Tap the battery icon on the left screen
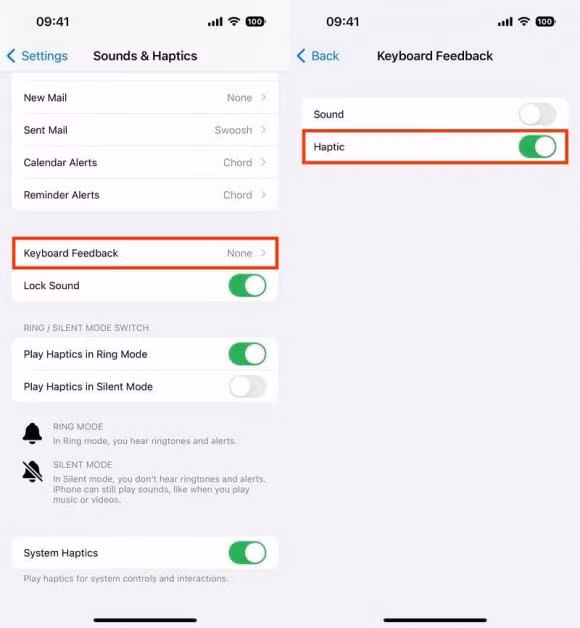 (x=256, y=22)
